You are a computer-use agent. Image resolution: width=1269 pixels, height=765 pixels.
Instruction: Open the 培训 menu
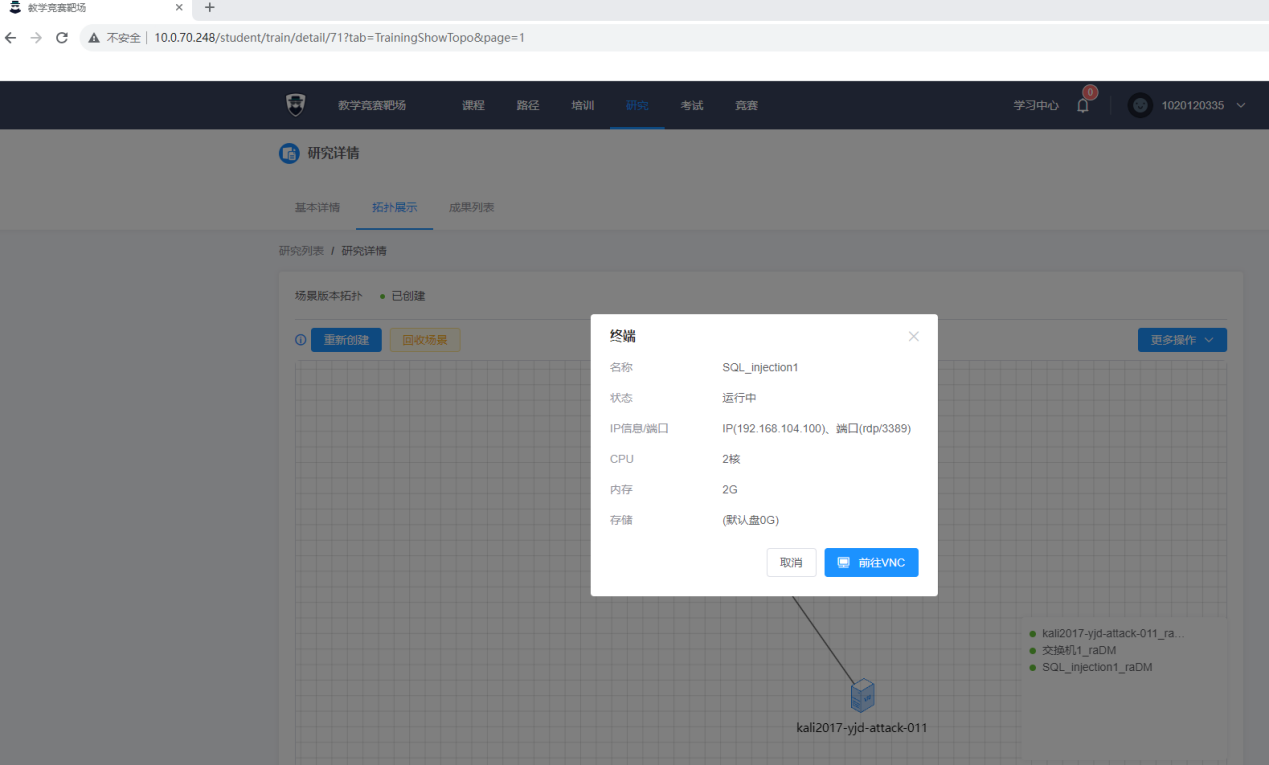pos(583,105)
